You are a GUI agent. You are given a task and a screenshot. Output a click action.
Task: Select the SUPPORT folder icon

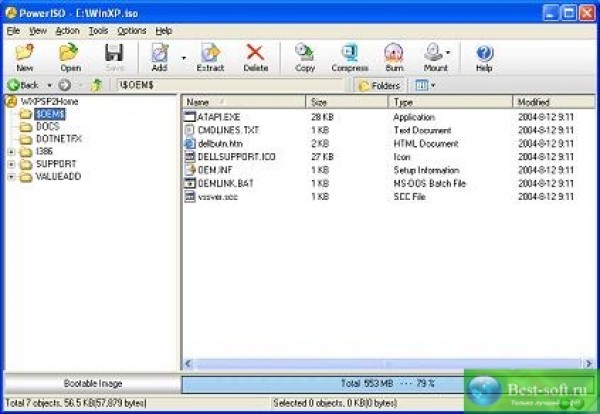click(x=26, y=165)
